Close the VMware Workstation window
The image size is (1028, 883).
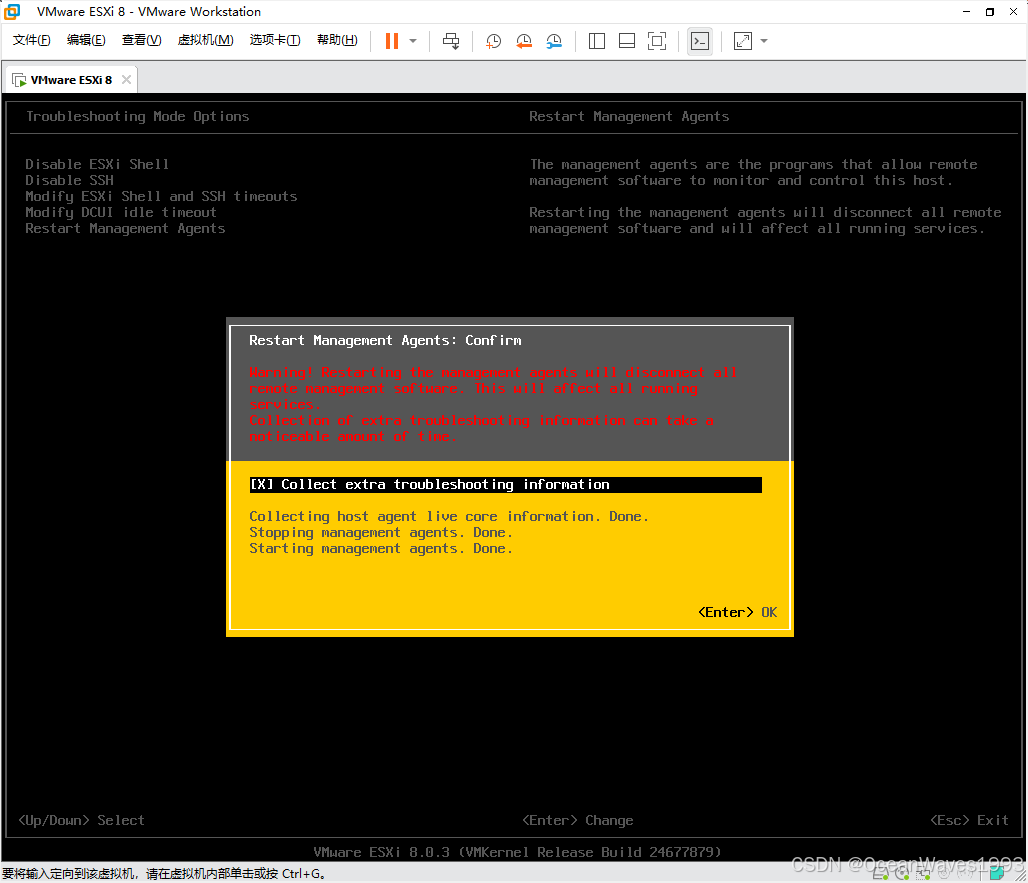[x=1013, y=11]
